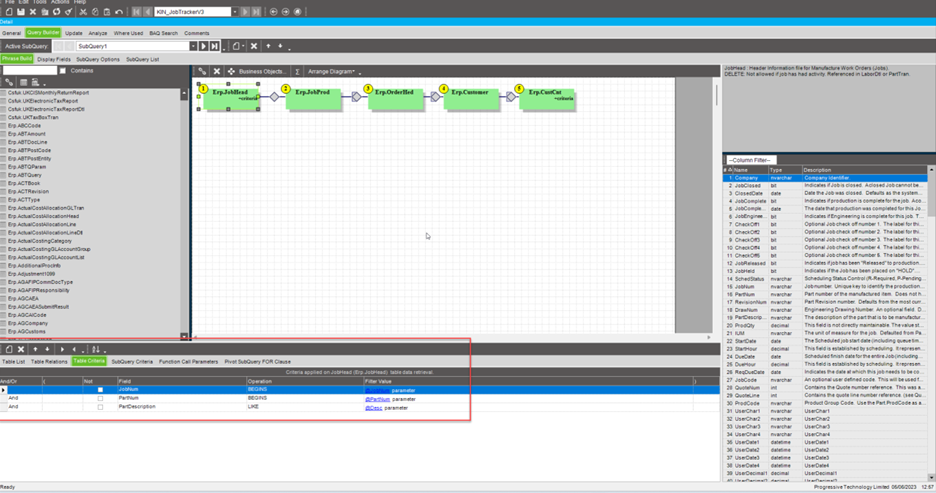The width and height of the screenshot is (936, 493).
Task: Toggle the Contains checkbox
Action: click(x=62, y=71)
